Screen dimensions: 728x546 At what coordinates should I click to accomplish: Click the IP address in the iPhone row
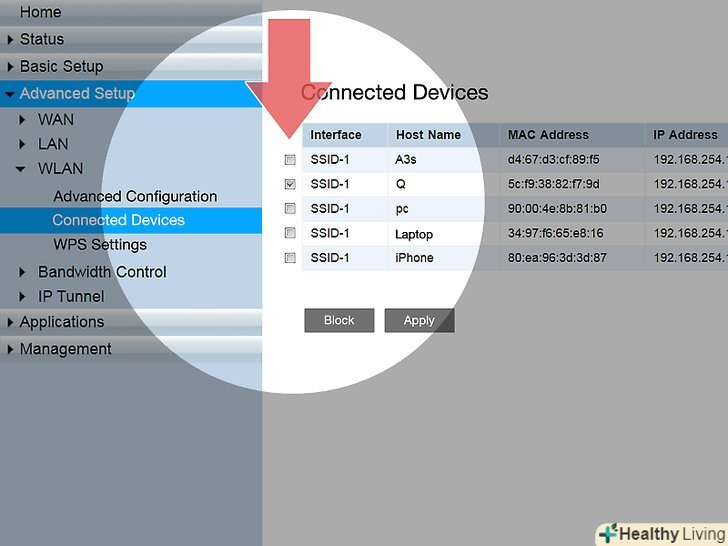click(x=691, y=258)
